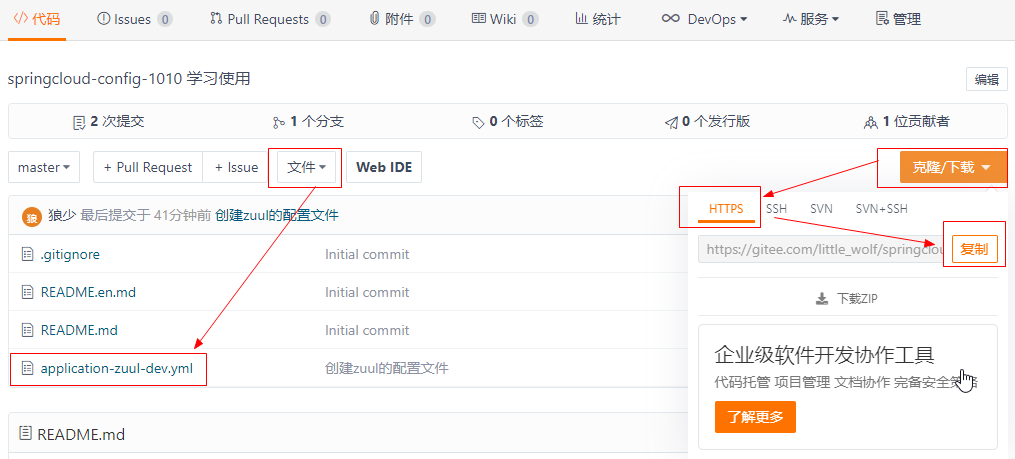
Task: Launch the Web IDE
Action: (384, 167)
